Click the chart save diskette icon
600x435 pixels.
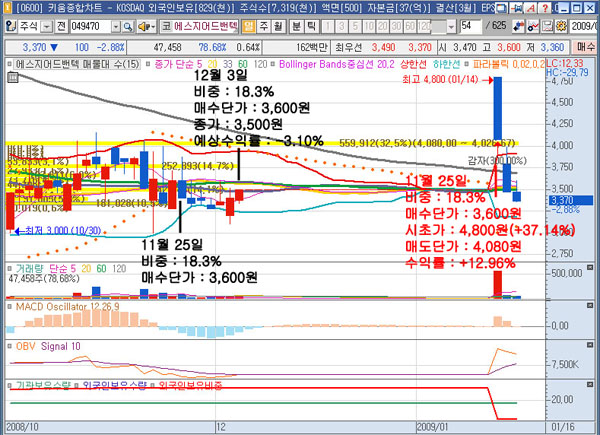pos(548,26)
